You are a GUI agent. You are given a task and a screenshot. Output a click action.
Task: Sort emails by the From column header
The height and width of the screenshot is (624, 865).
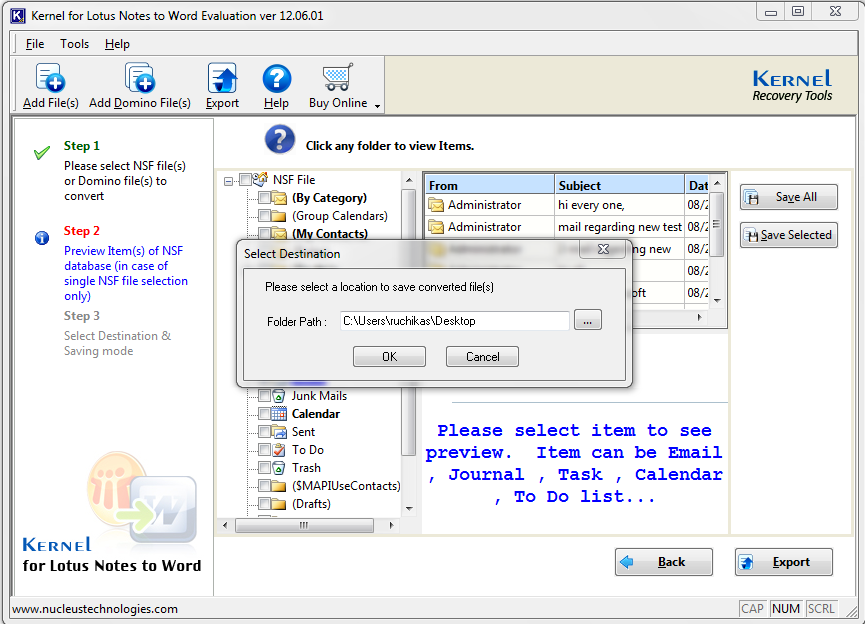[489, 185]
